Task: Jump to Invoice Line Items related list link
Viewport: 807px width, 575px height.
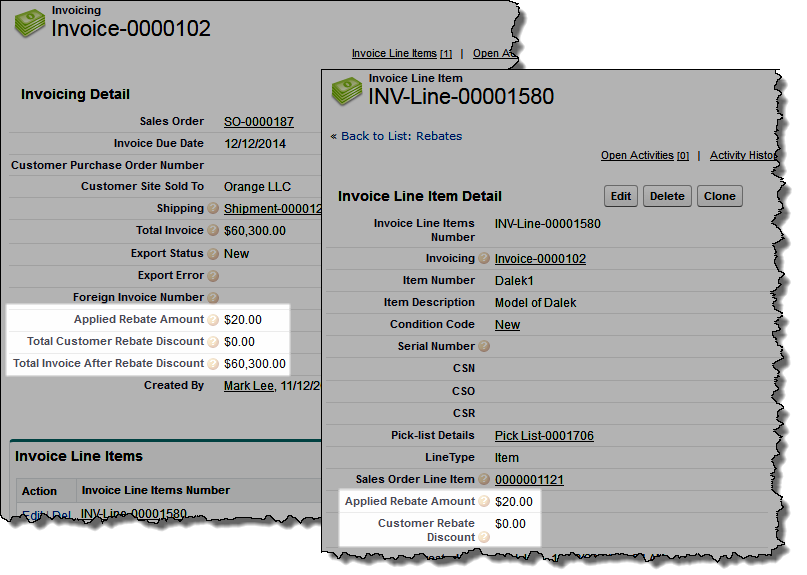Action: (x=394, y=54)
